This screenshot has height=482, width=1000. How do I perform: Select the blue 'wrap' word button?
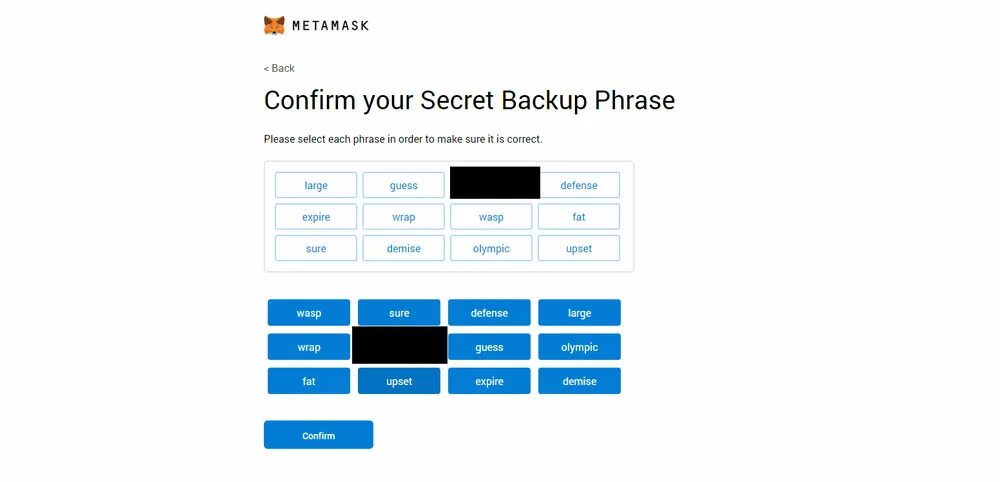(309, 347)
